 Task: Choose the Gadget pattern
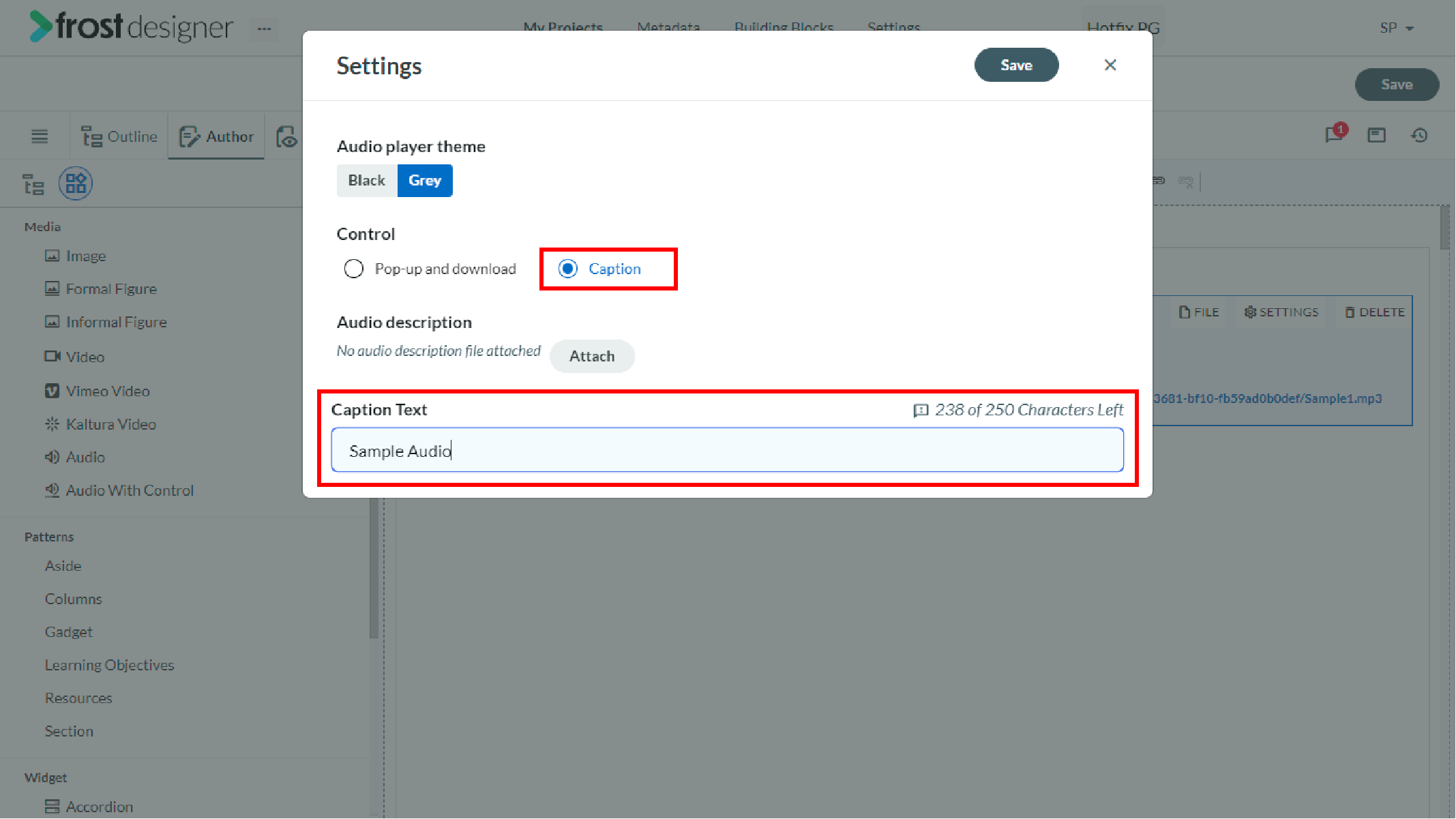pos(68,632)
